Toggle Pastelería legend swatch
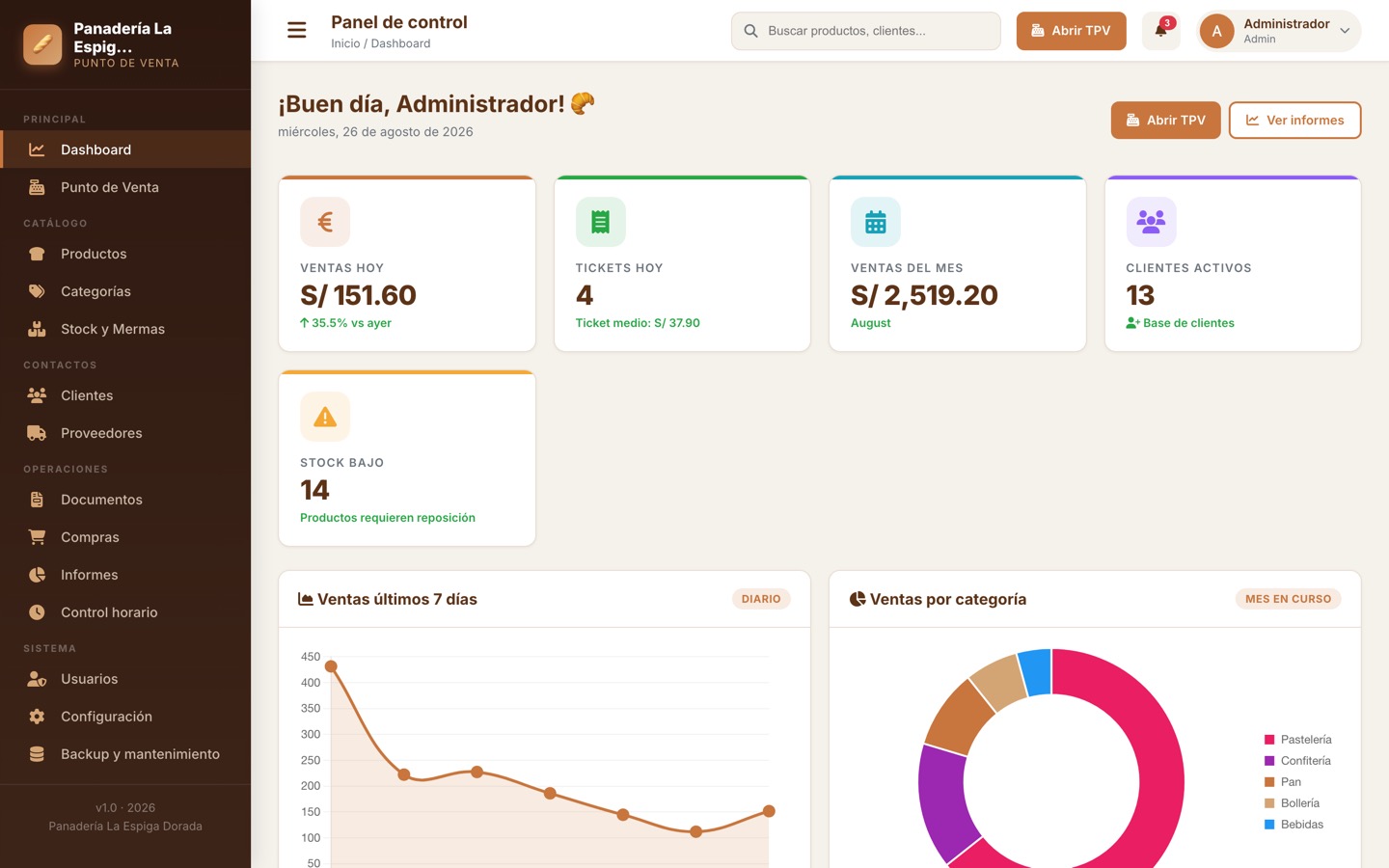Screen dimensions: 1389x868 click(1269, 740)
